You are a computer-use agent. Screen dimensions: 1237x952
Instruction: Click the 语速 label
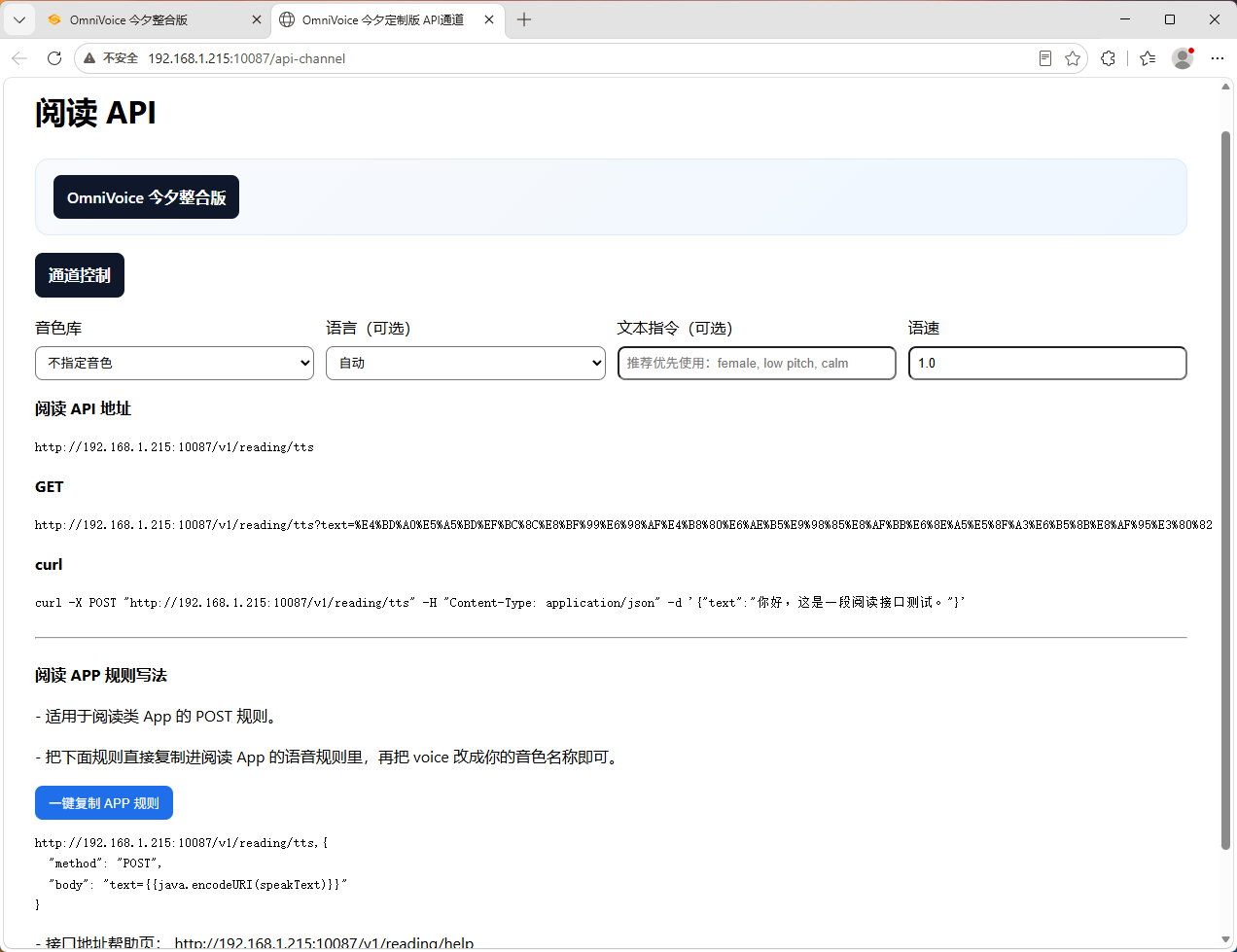(924, 329)
